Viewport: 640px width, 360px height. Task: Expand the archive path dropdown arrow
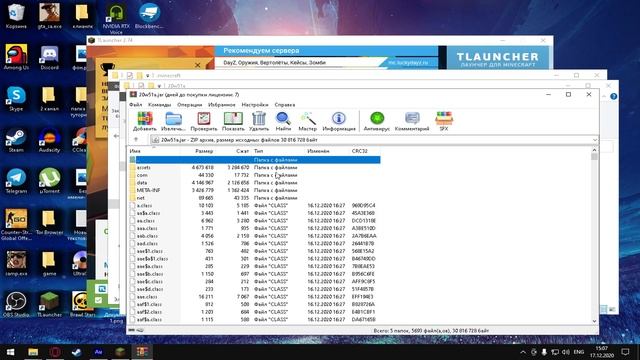(x=595, y=140)
